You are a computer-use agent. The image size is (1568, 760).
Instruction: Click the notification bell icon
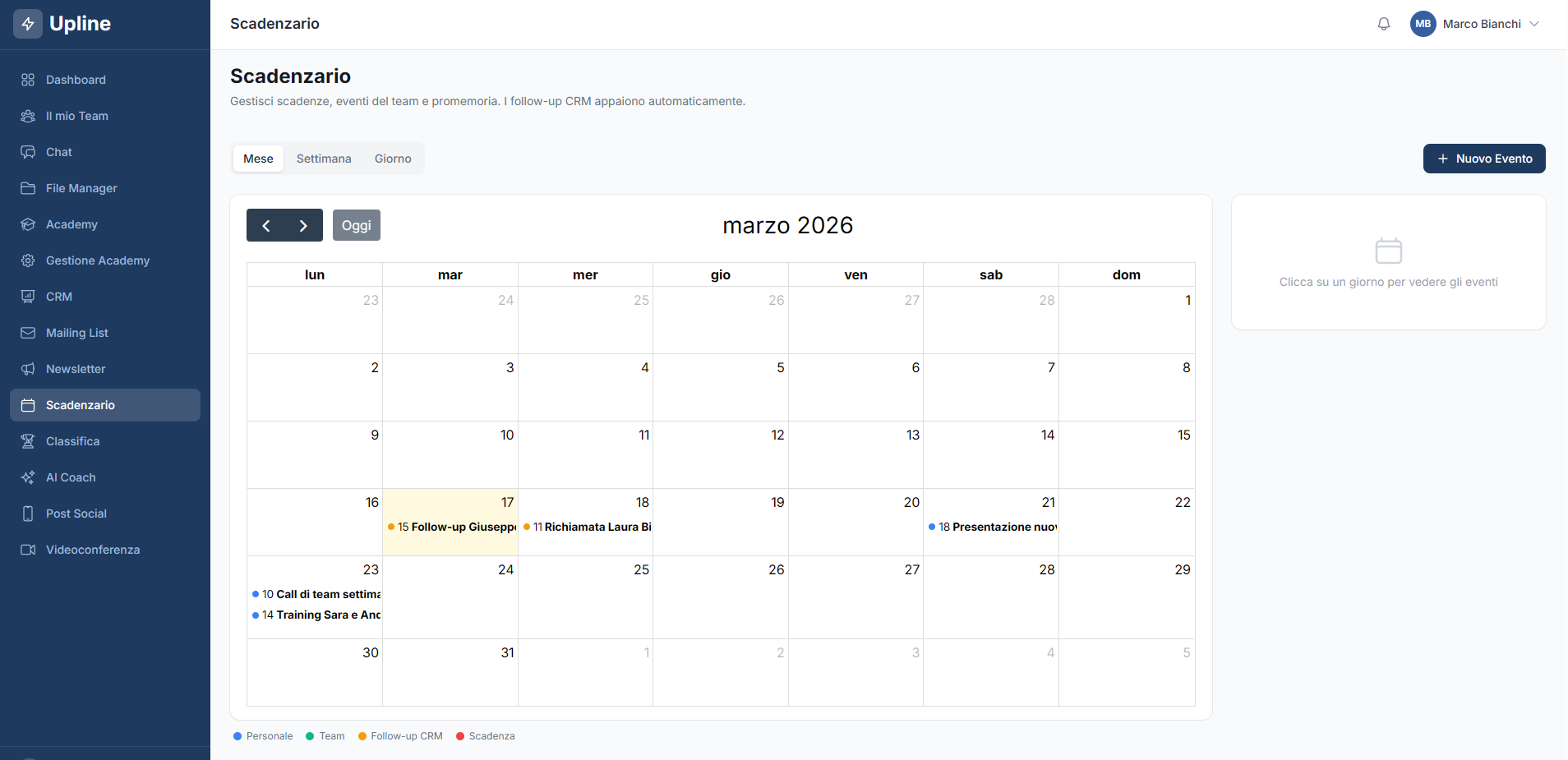1384,24
